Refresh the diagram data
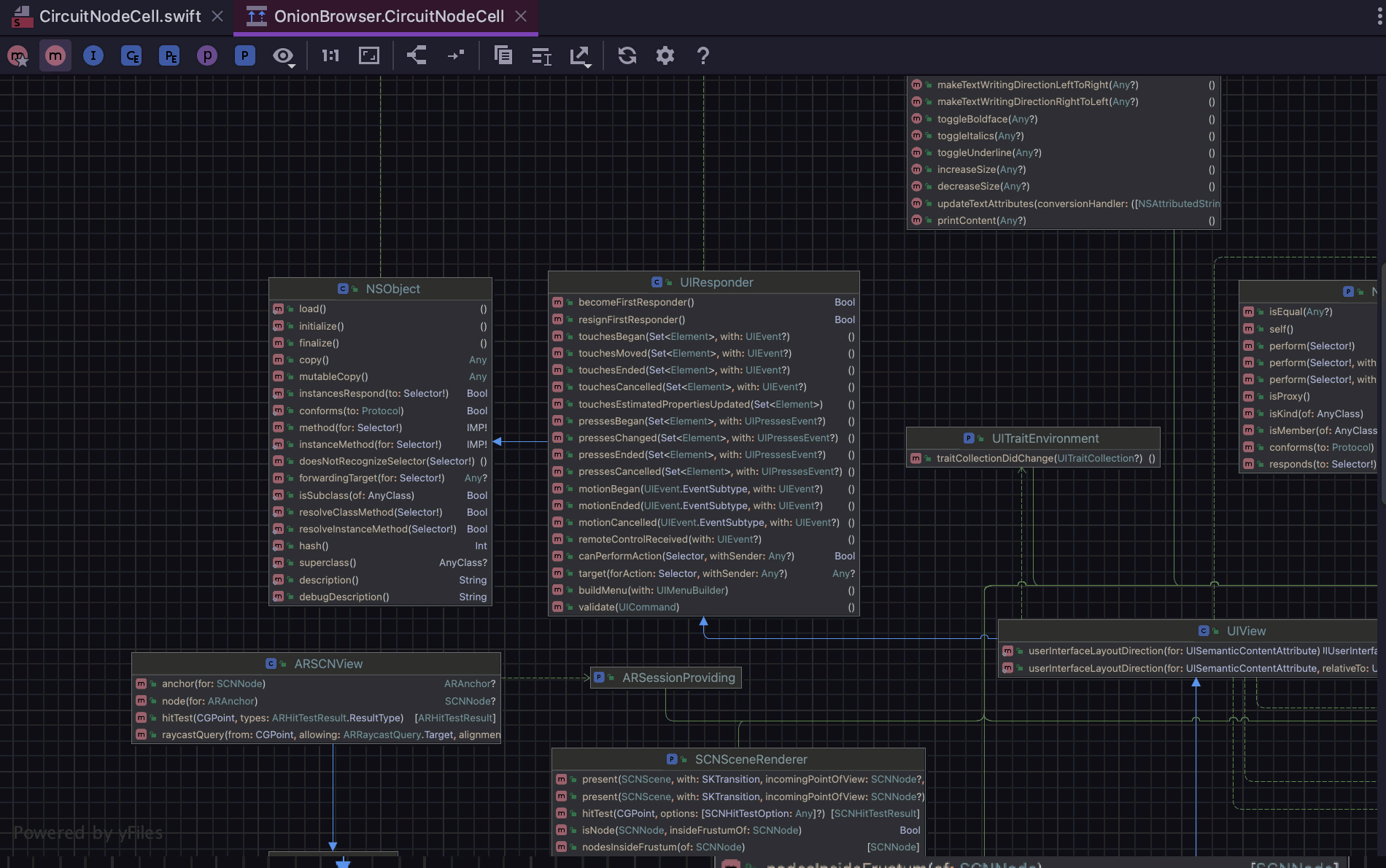This screenshot has width=1386, height=868. [x=627, y=55]
